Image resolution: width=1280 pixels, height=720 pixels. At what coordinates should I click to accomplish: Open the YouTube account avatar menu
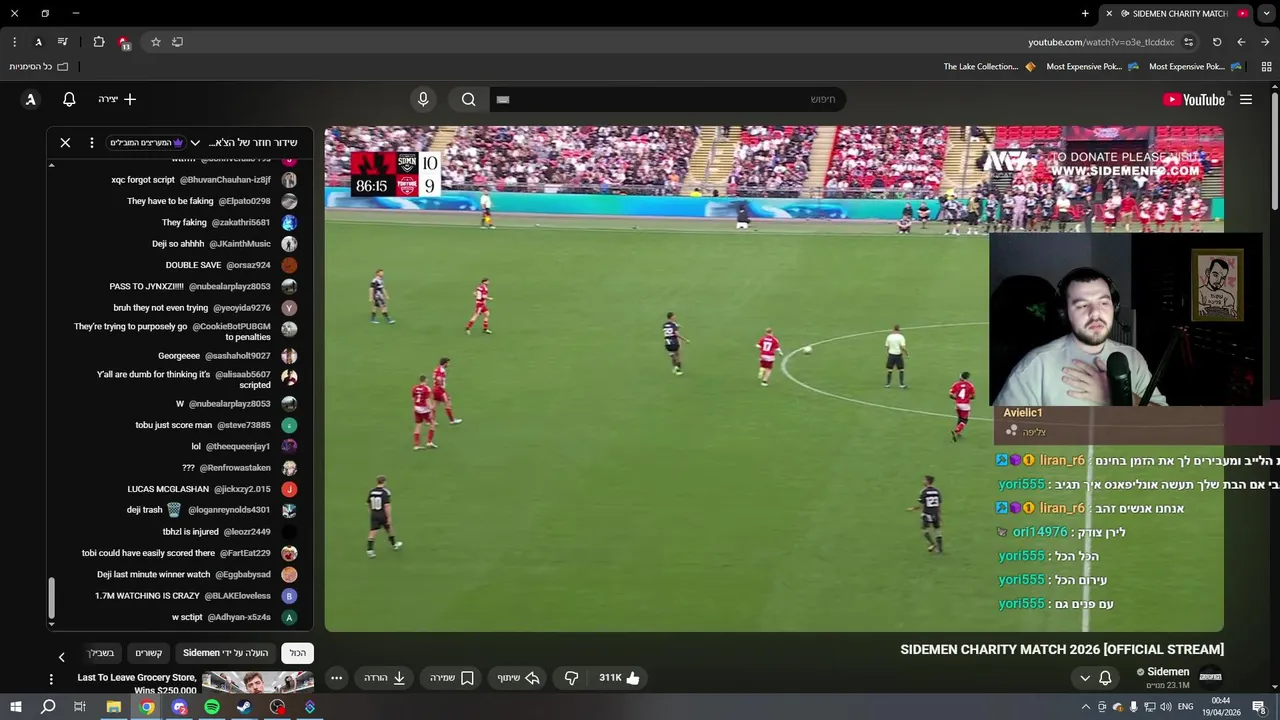click(x=31, y=99)
